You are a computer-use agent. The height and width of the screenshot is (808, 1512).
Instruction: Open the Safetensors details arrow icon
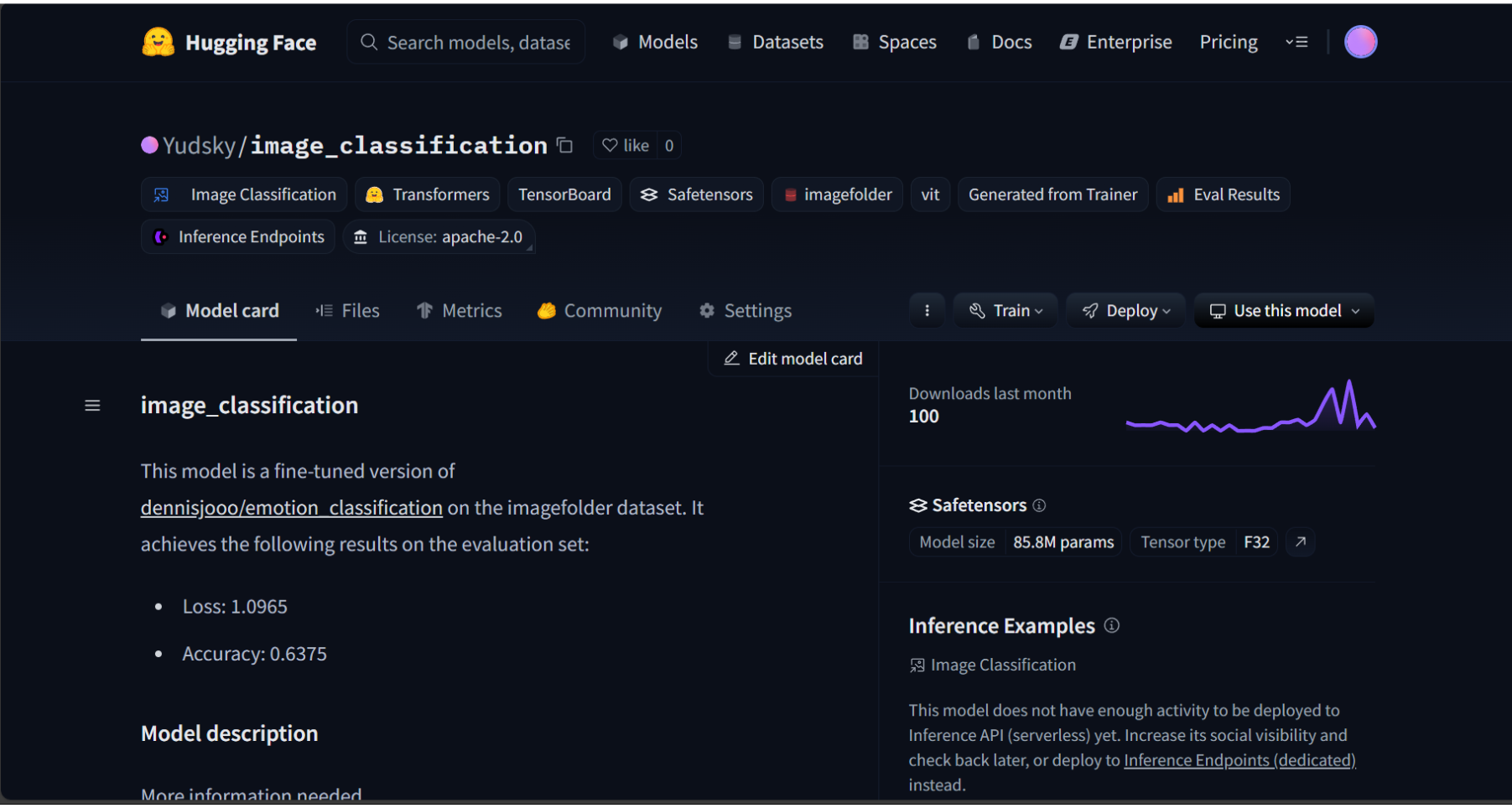coord(1300,542)
